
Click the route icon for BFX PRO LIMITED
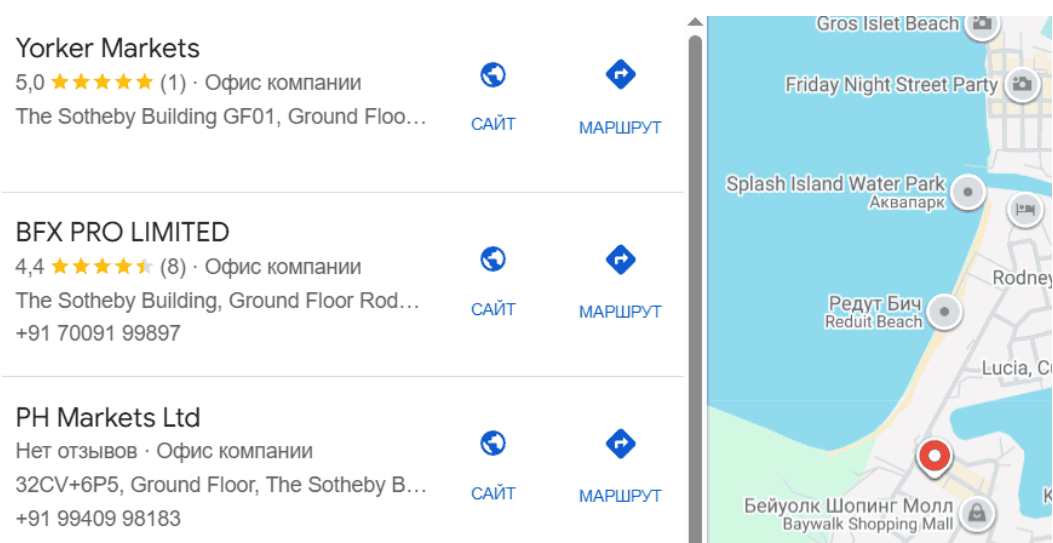(620, 260)
